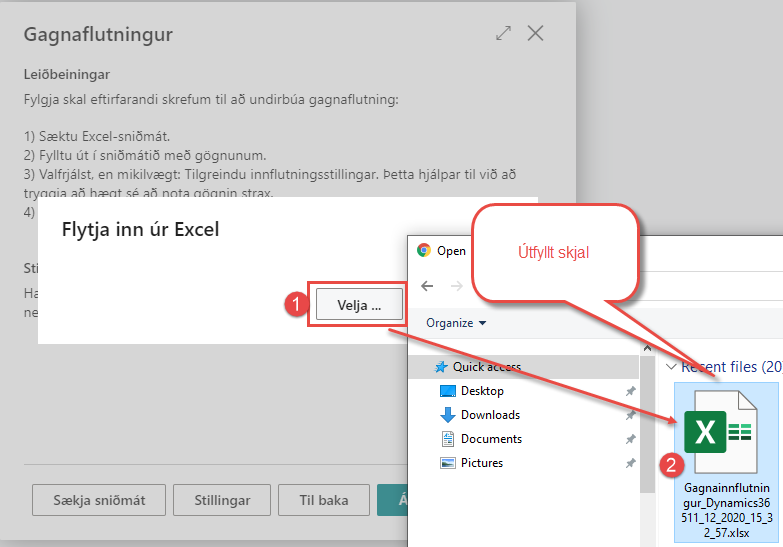This screenshot has width=783, height=547.
Task: Open the Pictures folder icon
Action: coord(447,463)
